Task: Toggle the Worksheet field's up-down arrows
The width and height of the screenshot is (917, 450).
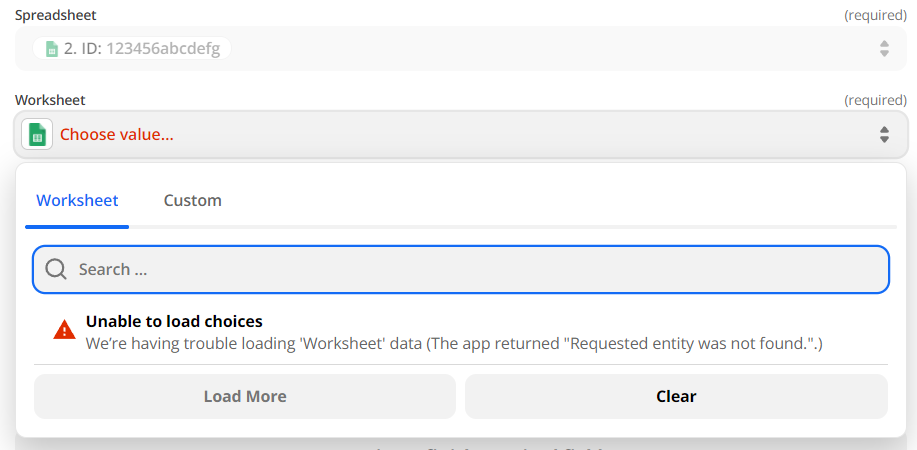Action: (884, 135)
